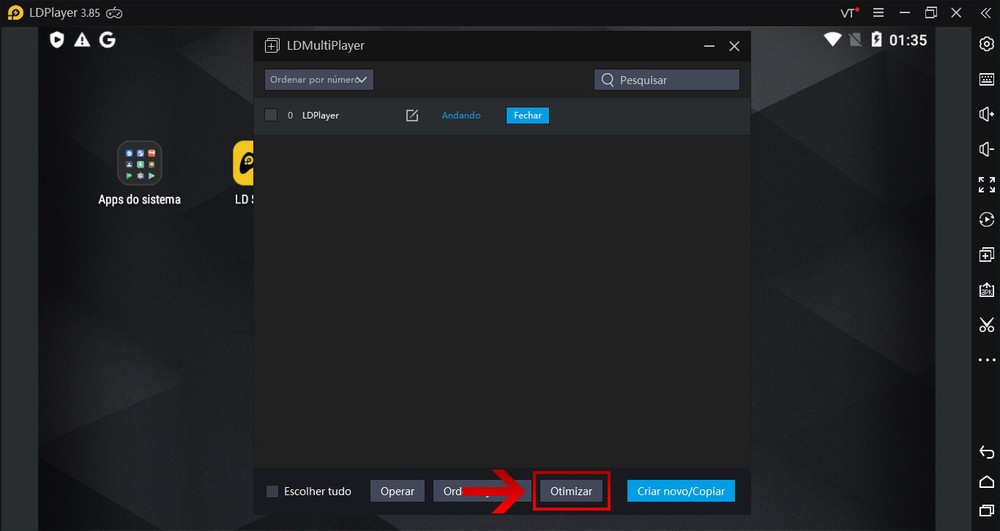Image resolution: width=1000 pixels, height=531 pixels.
Task: Open the Apps do sistema folder
Action: point(140,163)
